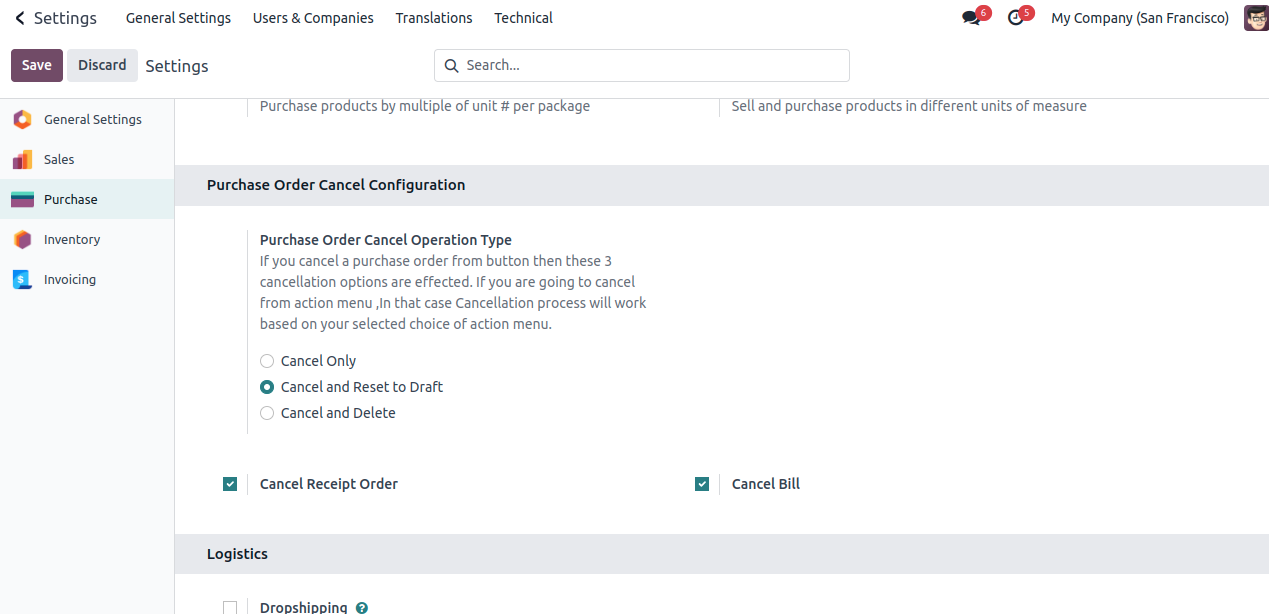Open the Users & Companies menu
Viewport: 1269px width, 614px height.
(x=313, y=18)
